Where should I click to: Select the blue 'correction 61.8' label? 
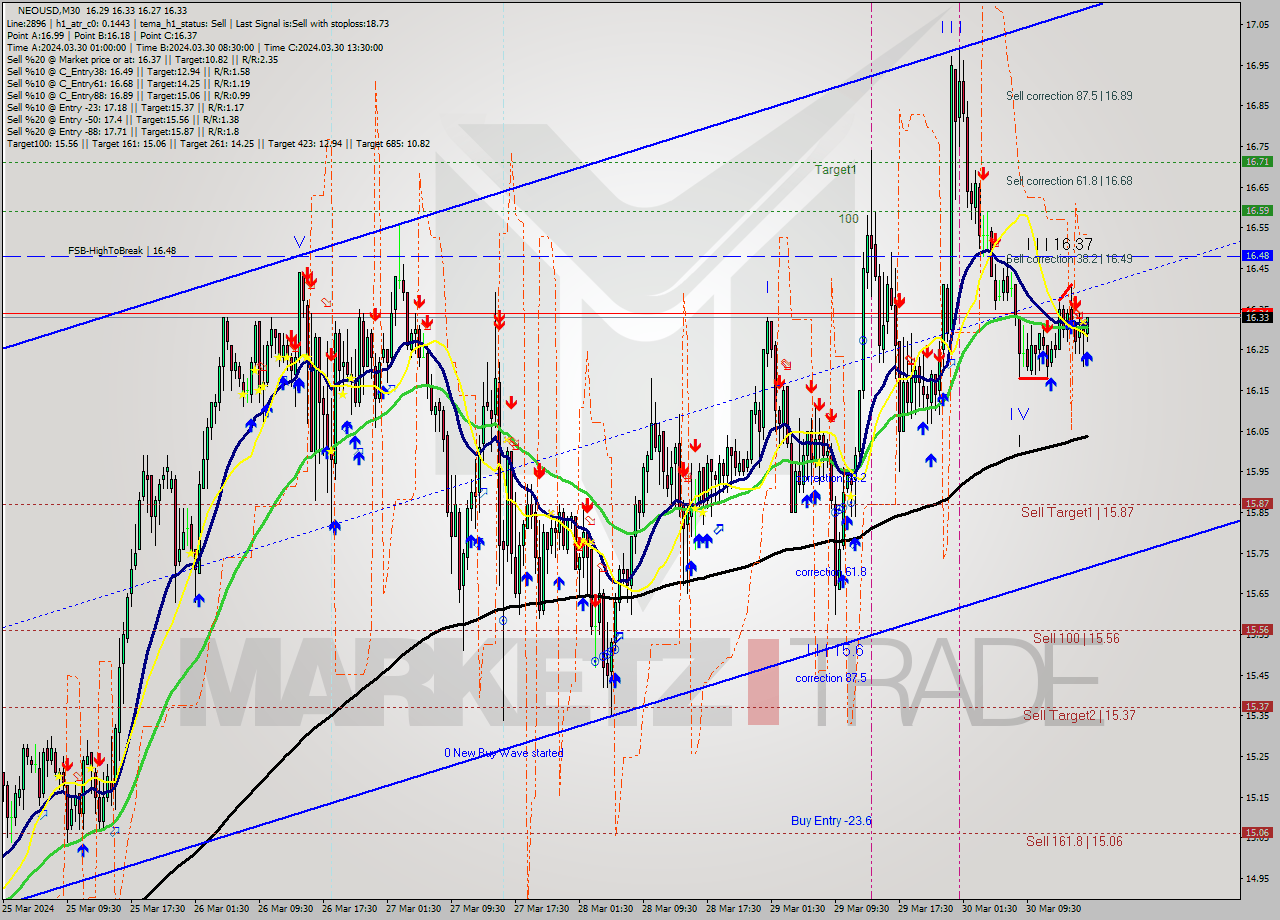tap(831, 572)
